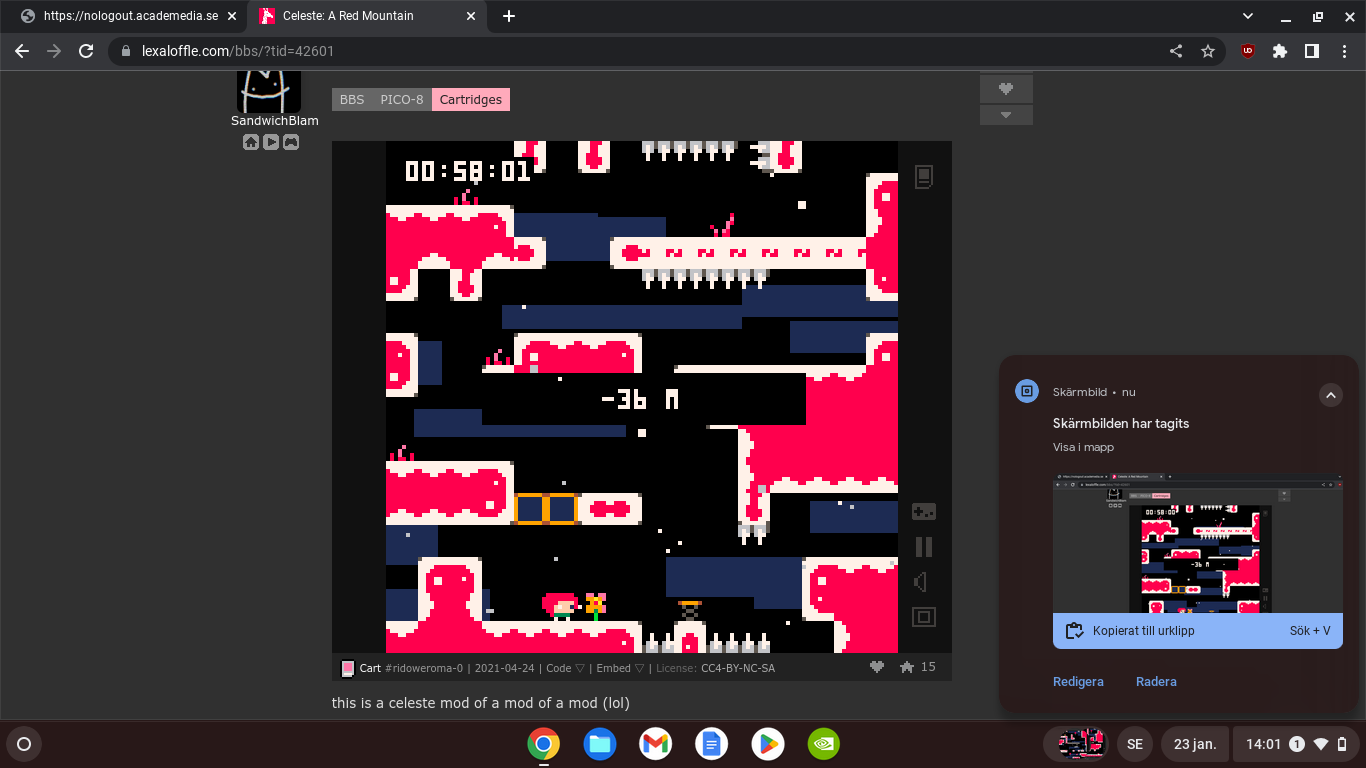Open the screenshot preview thumbnail in notification
The width and height of the screenshot is (1366, 768).
(1198, 543)
